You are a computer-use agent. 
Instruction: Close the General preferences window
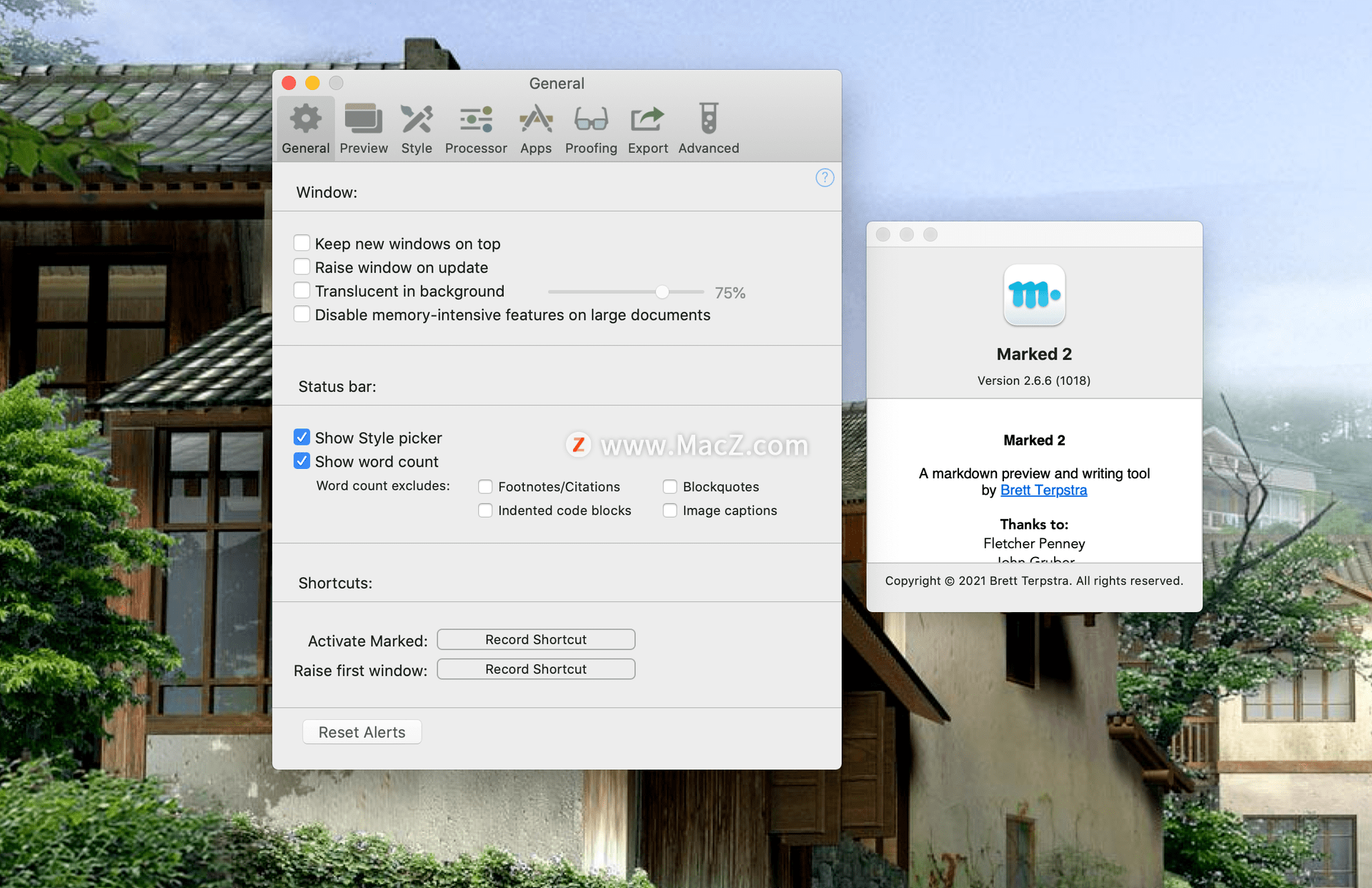[289, 83]
